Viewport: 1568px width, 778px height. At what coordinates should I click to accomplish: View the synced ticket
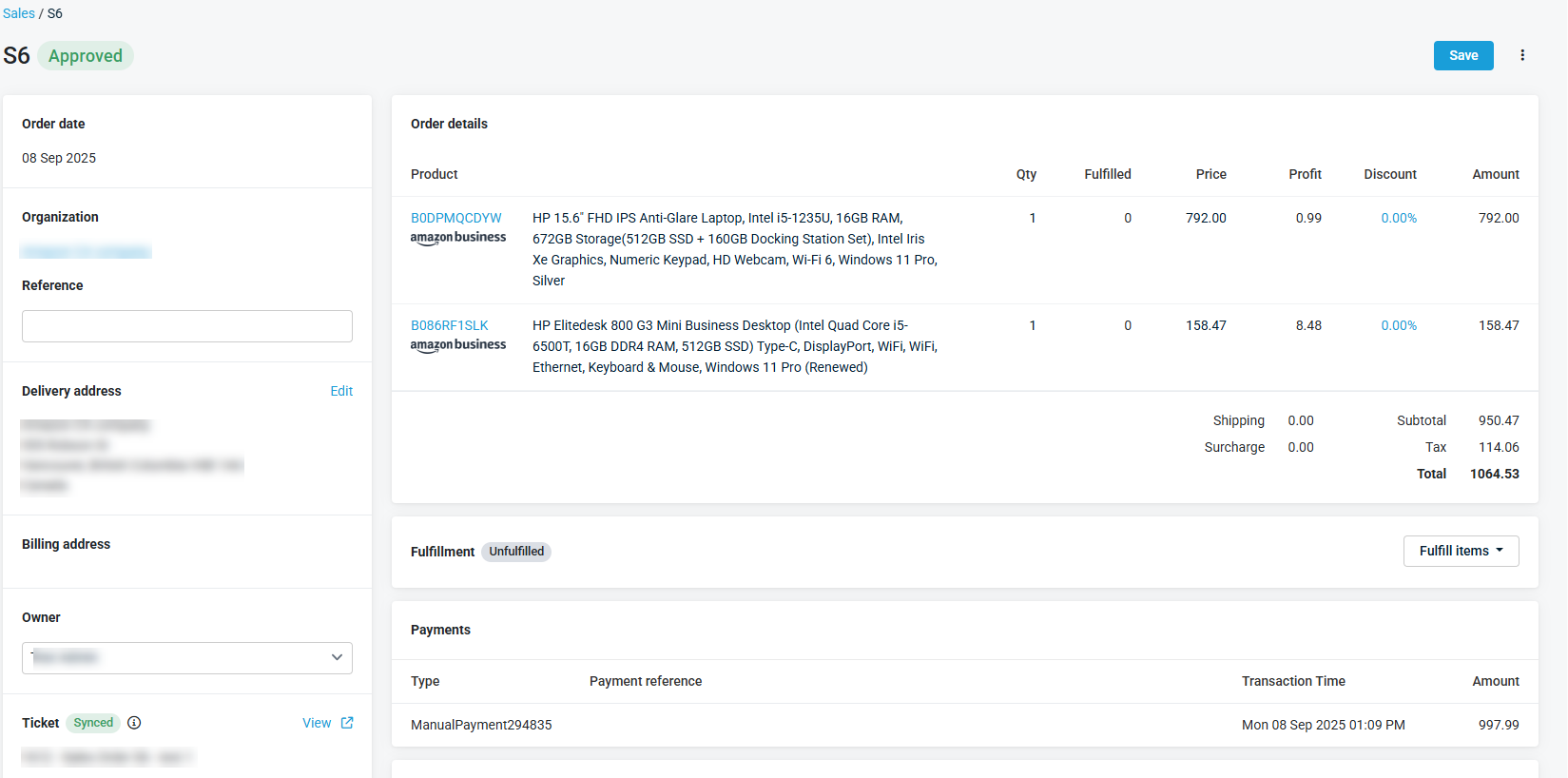point(317,723)
